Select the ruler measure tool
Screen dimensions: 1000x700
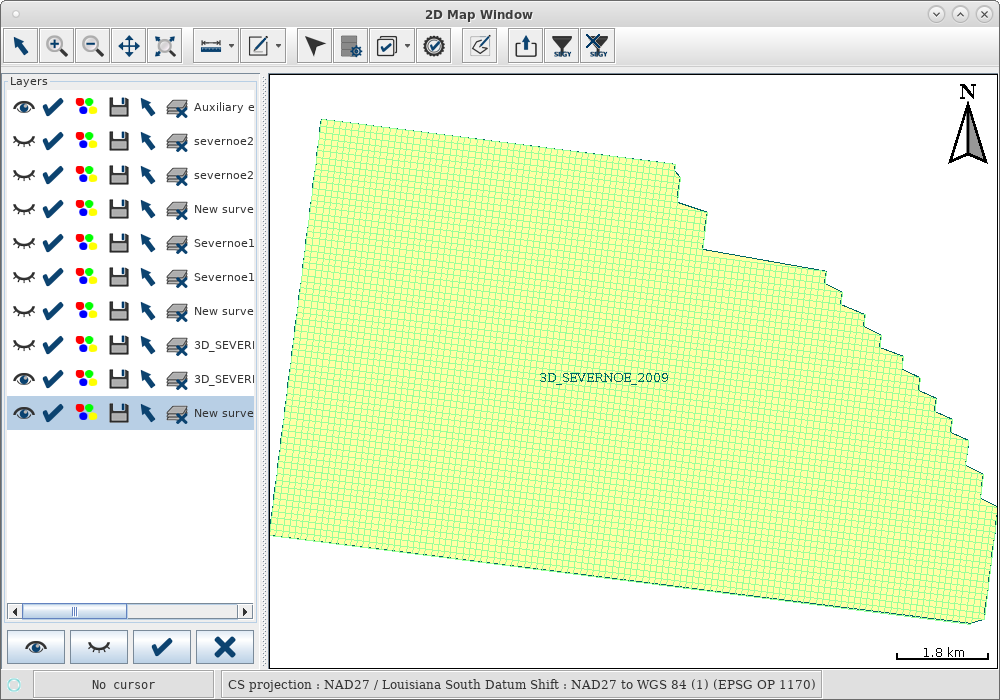point(210,46)
